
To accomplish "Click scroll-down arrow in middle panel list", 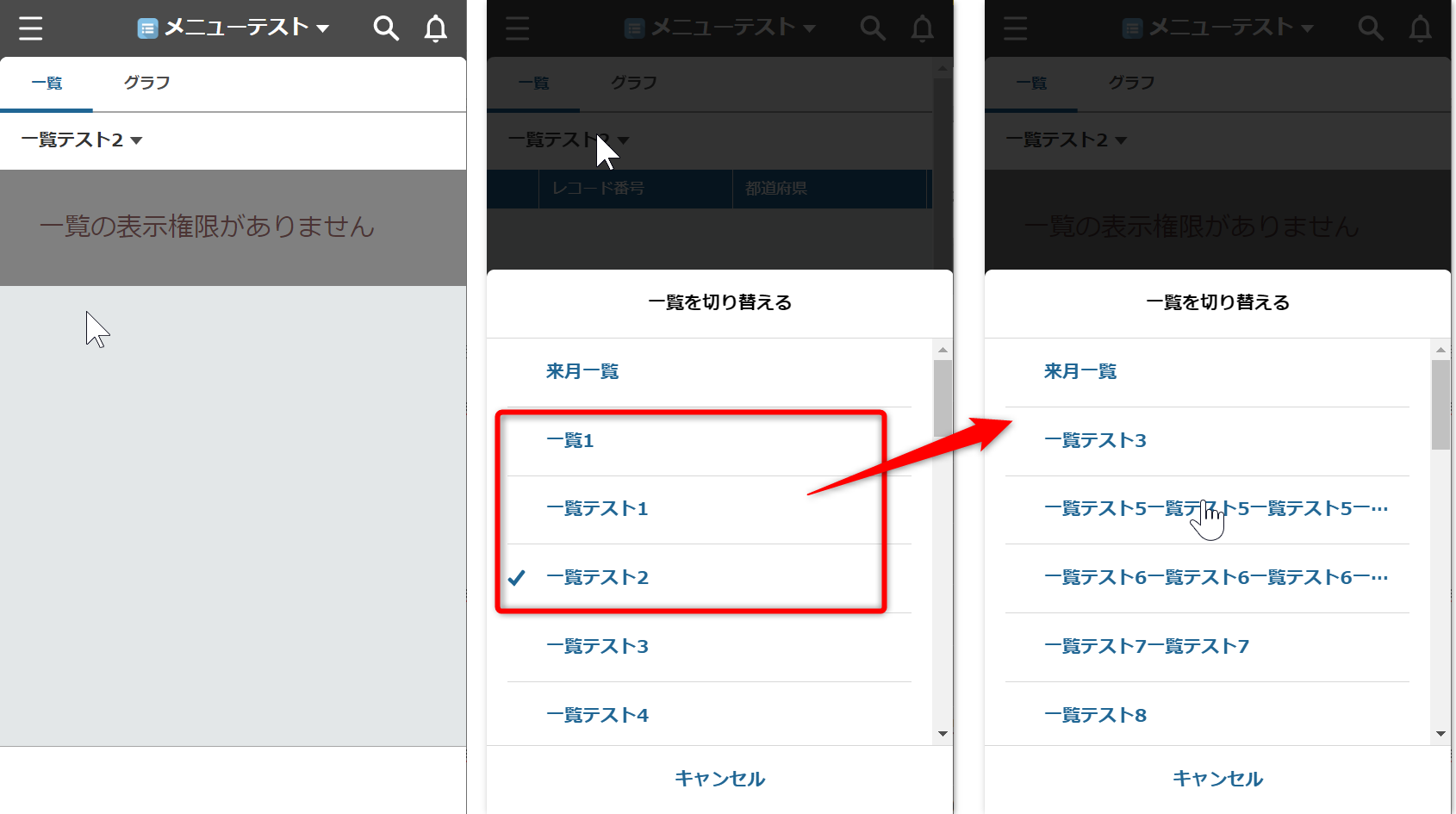I will tap(943, 734).
